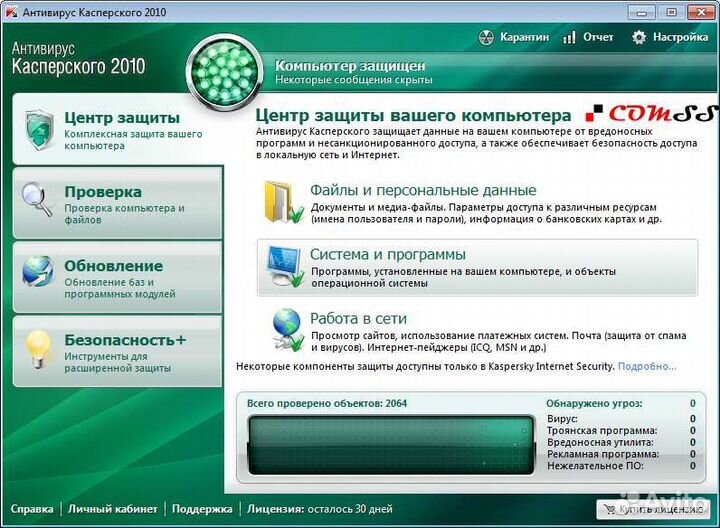Open the Отчет report
Image resolution: width=720 pixels, height=528 pixels.
click(598, 37)
